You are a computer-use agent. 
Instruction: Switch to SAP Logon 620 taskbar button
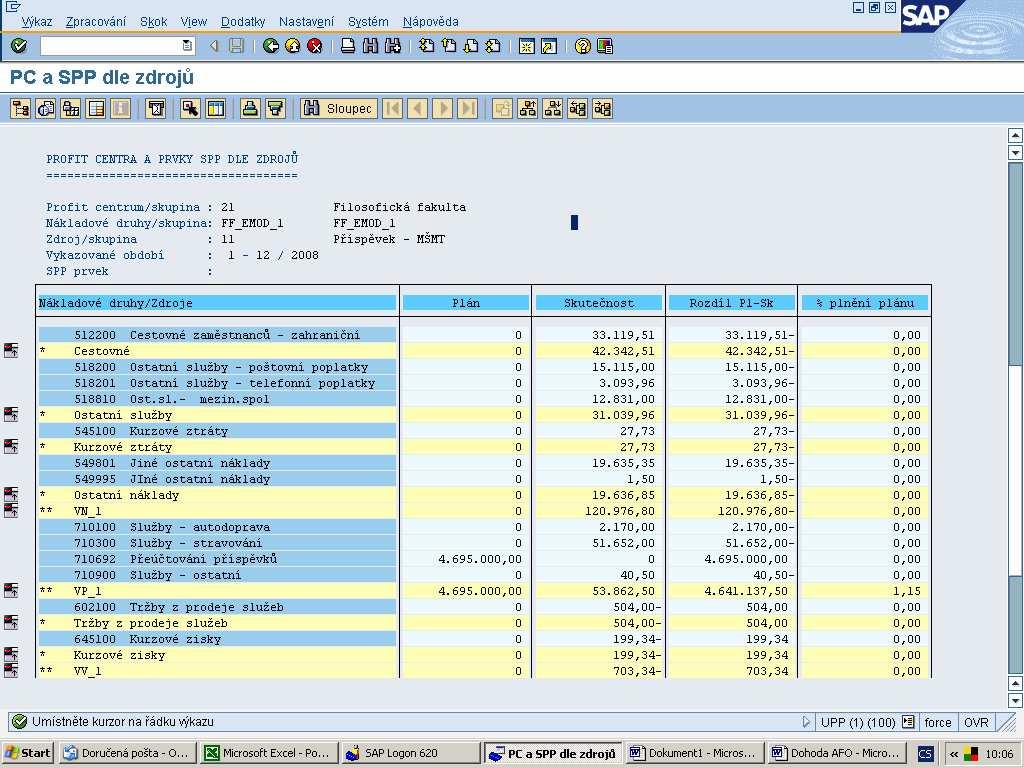[x=411, y=753]
